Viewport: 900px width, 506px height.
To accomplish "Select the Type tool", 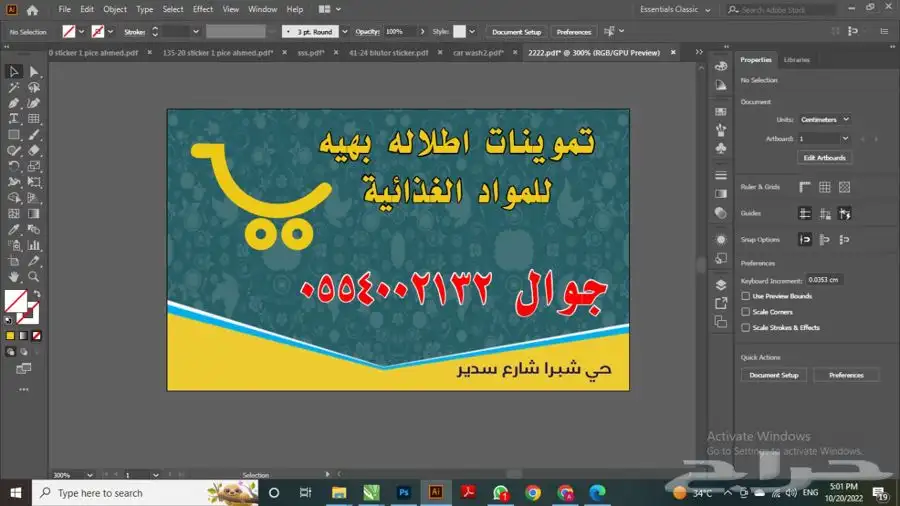I will click(14, 119).
